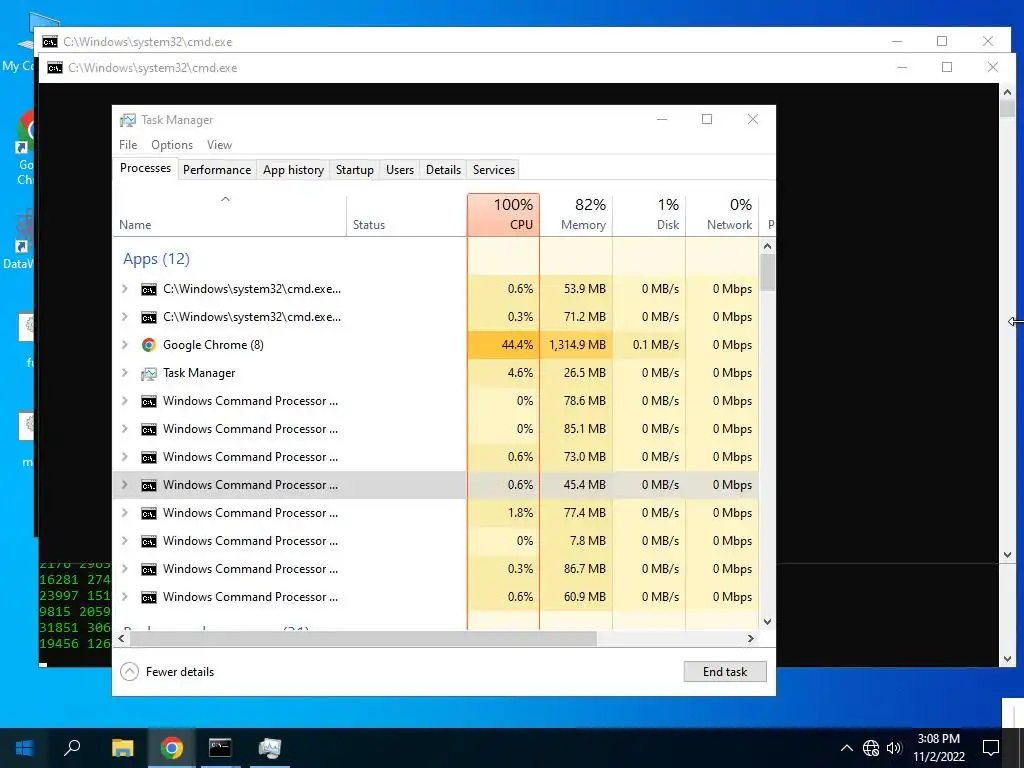Click the Apps (12) group heading
Viewport: 1024px width, 768px height.
coord(156,259)
